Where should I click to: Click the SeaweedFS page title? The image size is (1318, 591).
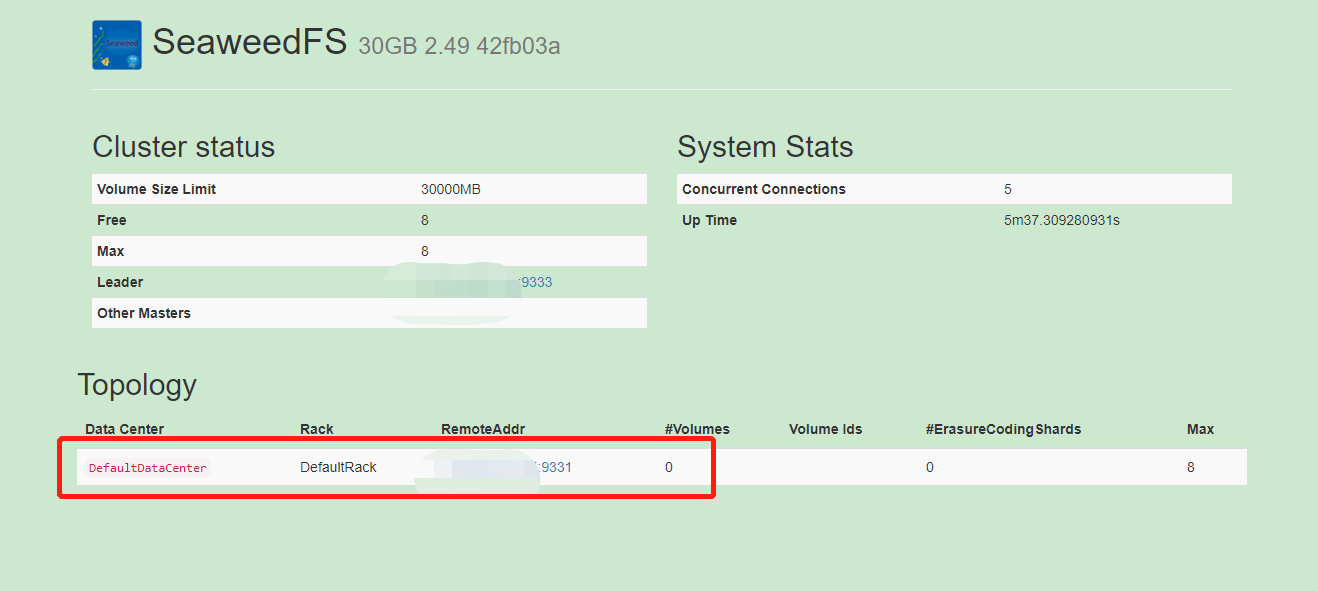tap(250, 43)
